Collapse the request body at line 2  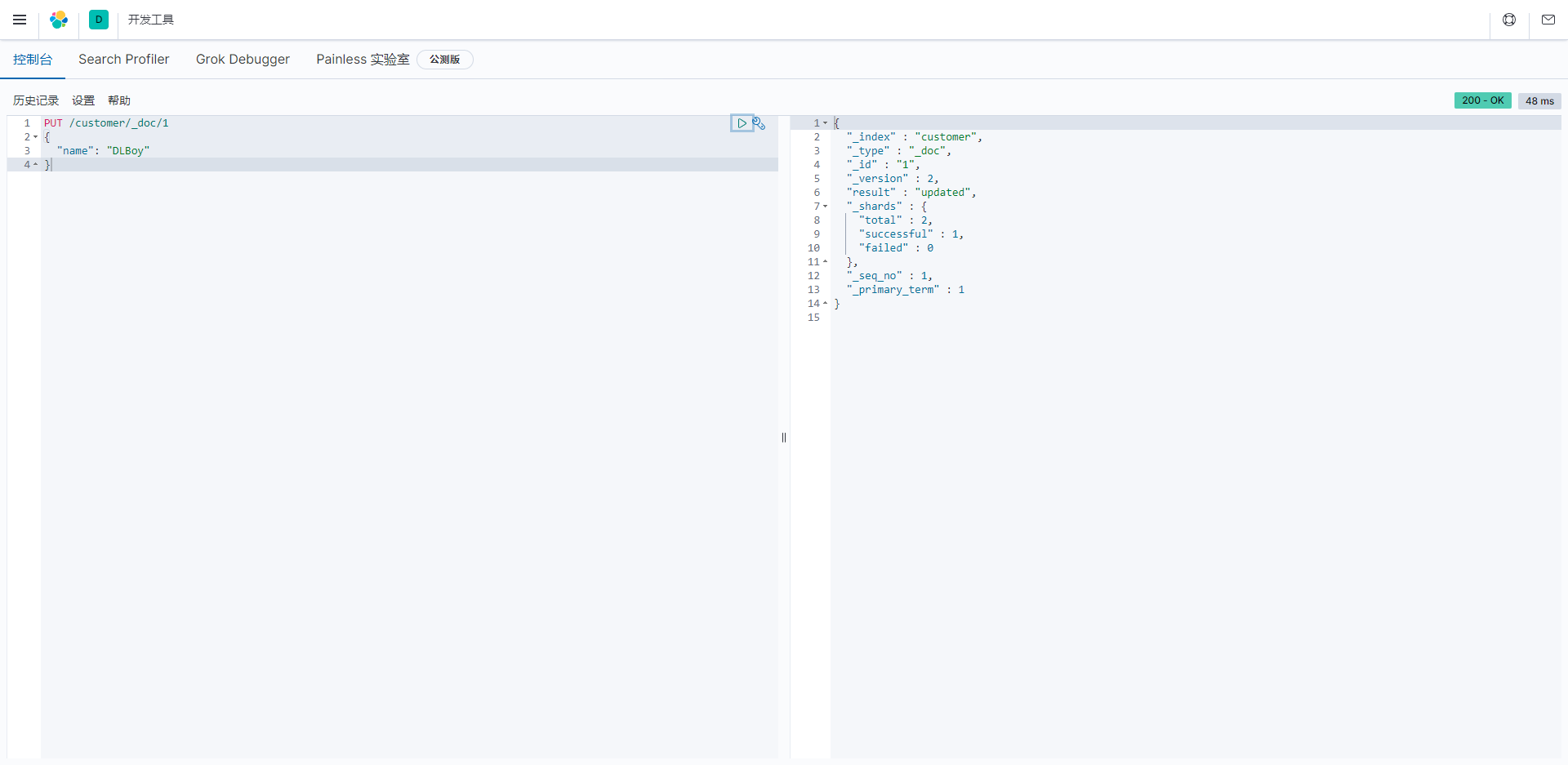point(35,137)
